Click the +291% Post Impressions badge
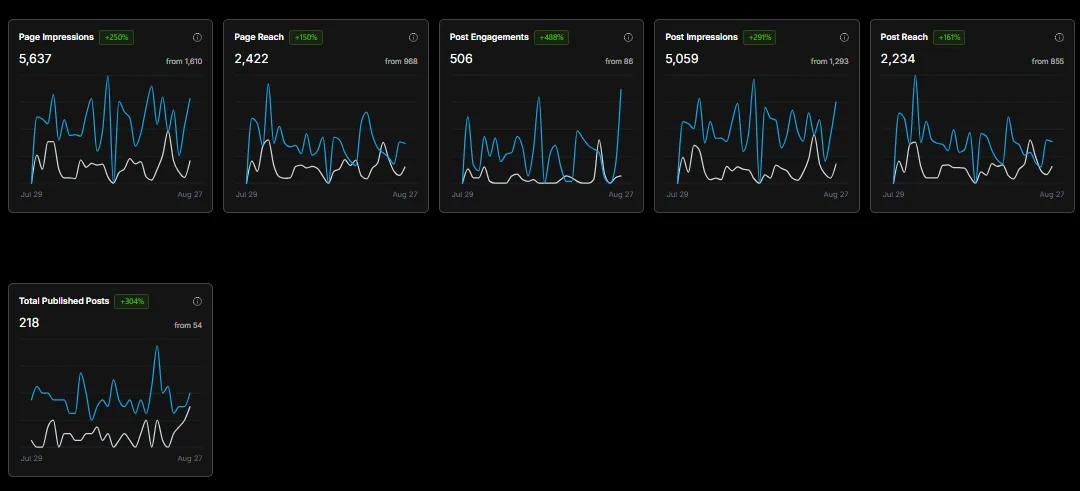Image resolution: width=1080 pixels, height=491 pixels. click(760, 37)
